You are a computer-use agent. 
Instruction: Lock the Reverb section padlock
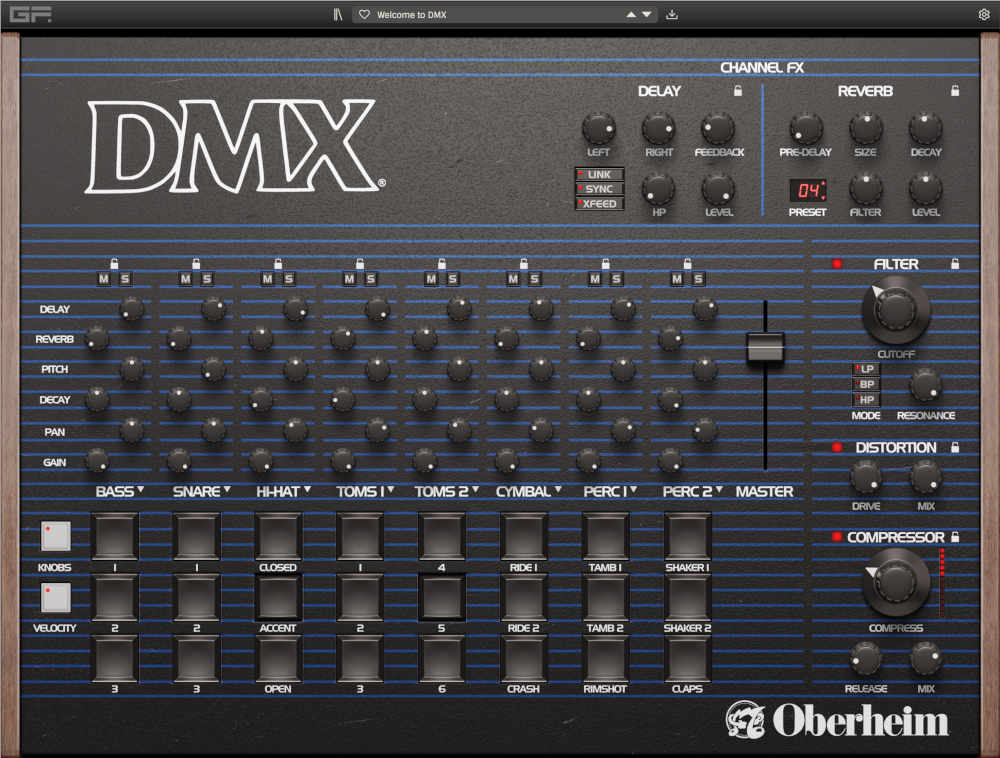pyautogui.click(x=953, y=91)
